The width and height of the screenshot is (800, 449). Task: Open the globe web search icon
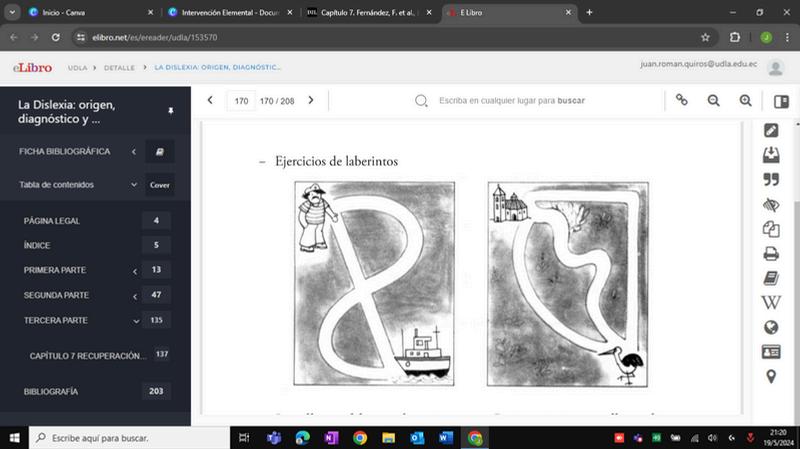tap(771, 327)
